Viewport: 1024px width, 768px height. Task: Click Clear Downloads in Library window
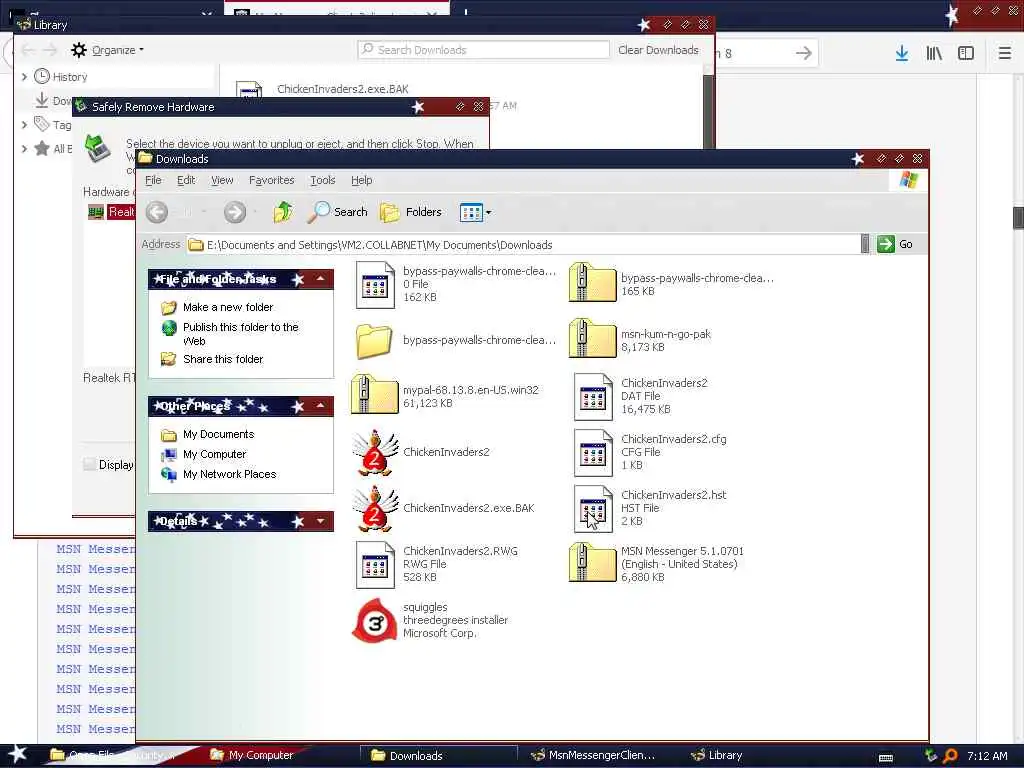pyautogui.click(x=658, y=50)
